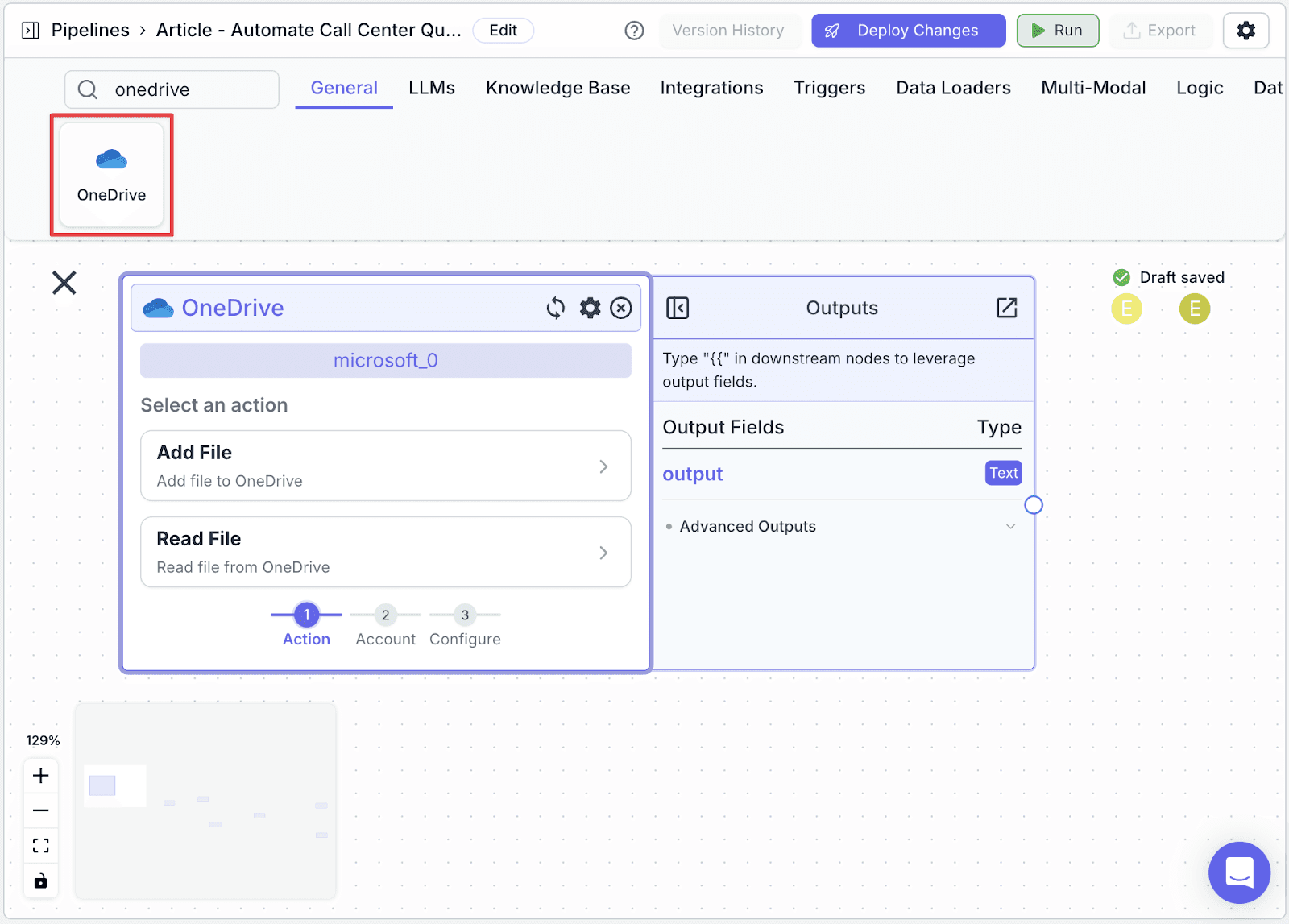Viewport: 1289px width, 924px height.
Task: Click the 129% zoom level label
Action: coord(43,740)
